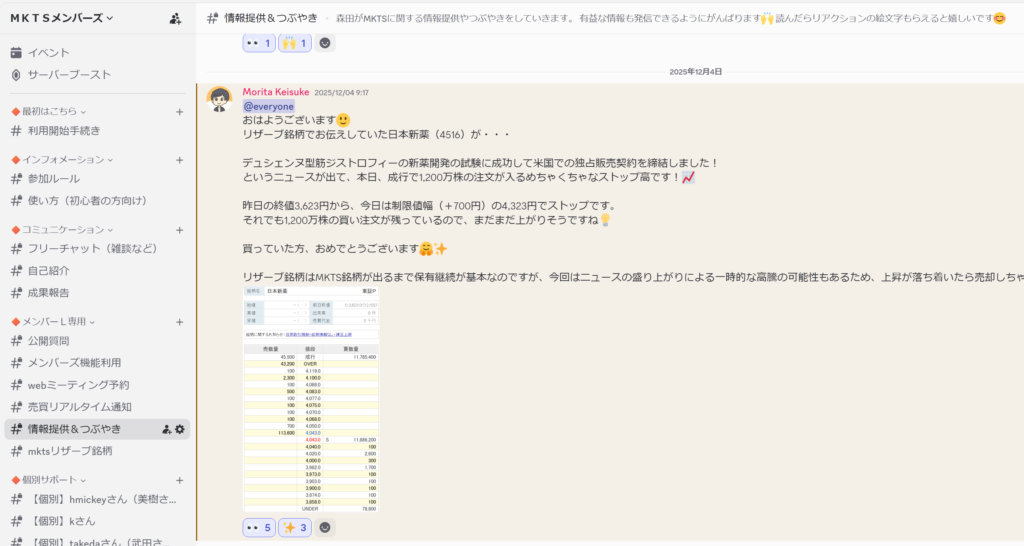
Task: Toggle the eyes reaction with count 5
Action: coord(259,527)
